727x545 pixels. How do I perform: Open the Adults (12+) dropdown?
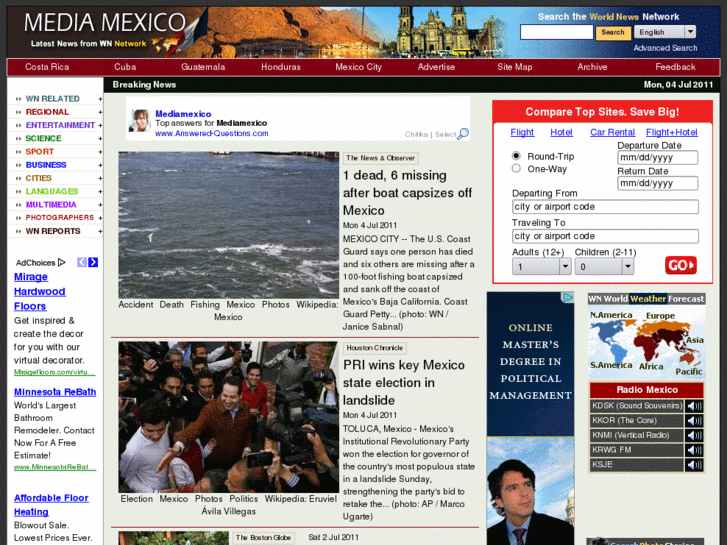[x=542, y=267]
